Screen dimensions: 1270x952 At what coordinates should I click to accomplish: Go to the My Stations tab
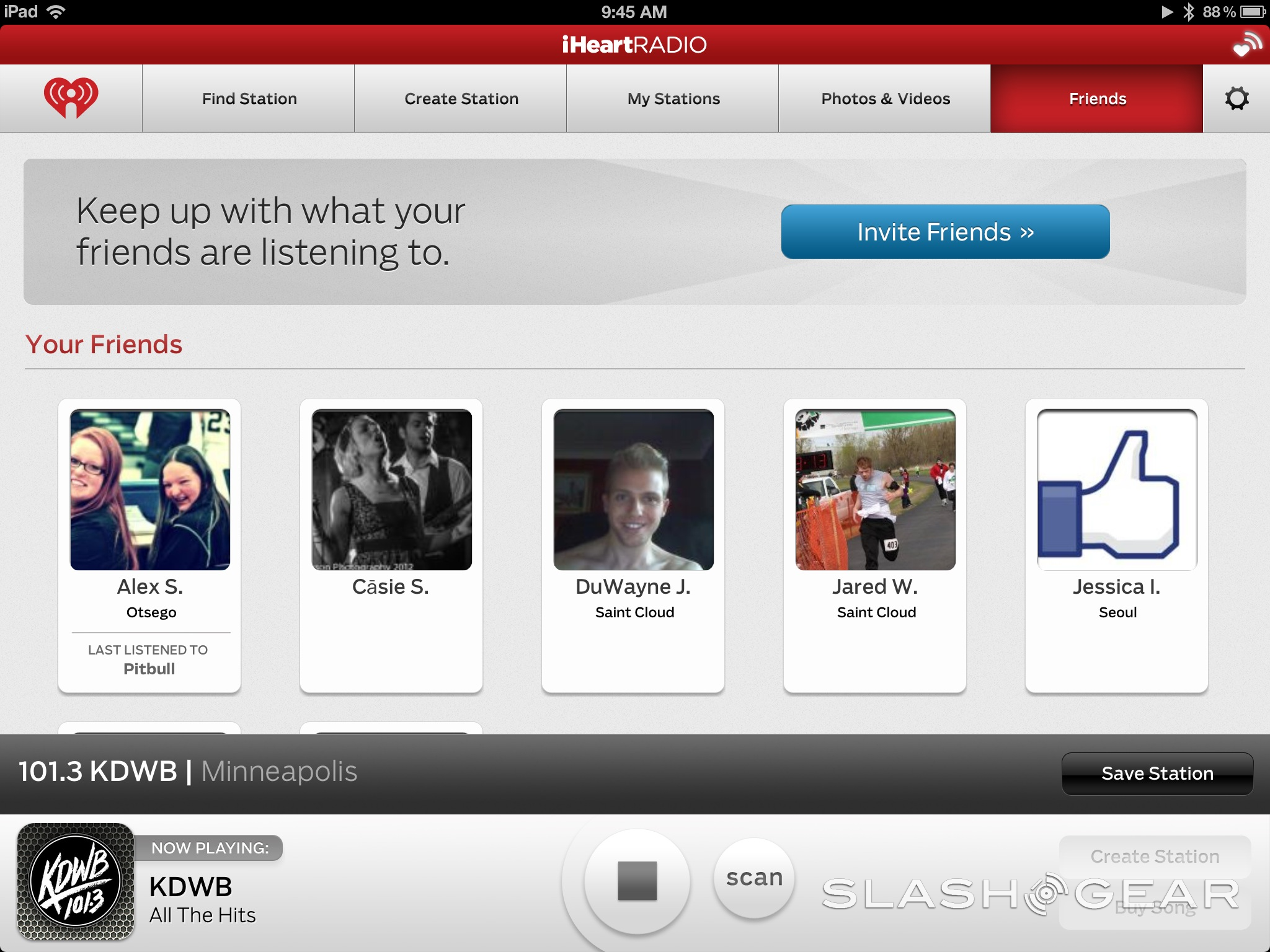coord(673,99)
